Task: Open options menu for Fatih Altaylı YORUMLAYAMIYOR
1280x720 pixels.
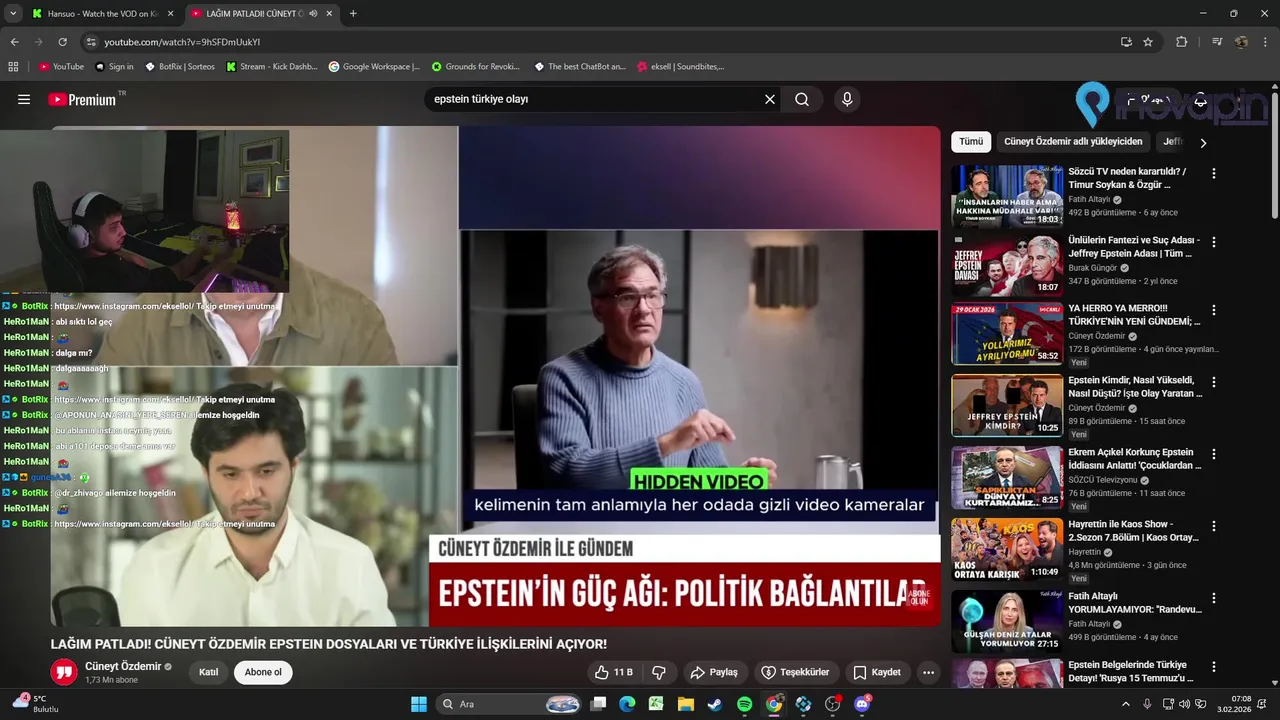Action: [x=1214, y=598]
